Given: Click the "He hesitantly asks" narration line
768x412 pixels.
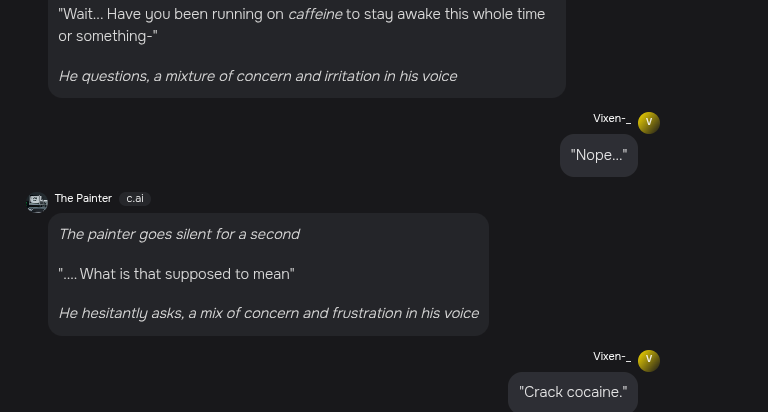Looking at the screenshot, I should pos(268,313).
